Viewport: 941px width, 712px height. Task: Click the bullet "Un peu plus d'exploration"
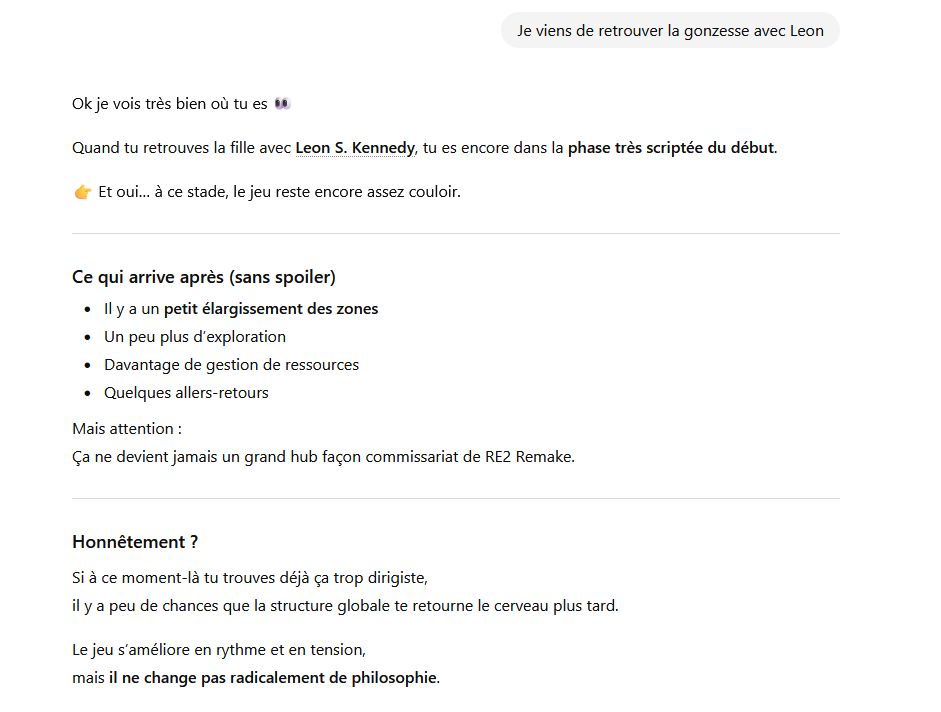195,337
